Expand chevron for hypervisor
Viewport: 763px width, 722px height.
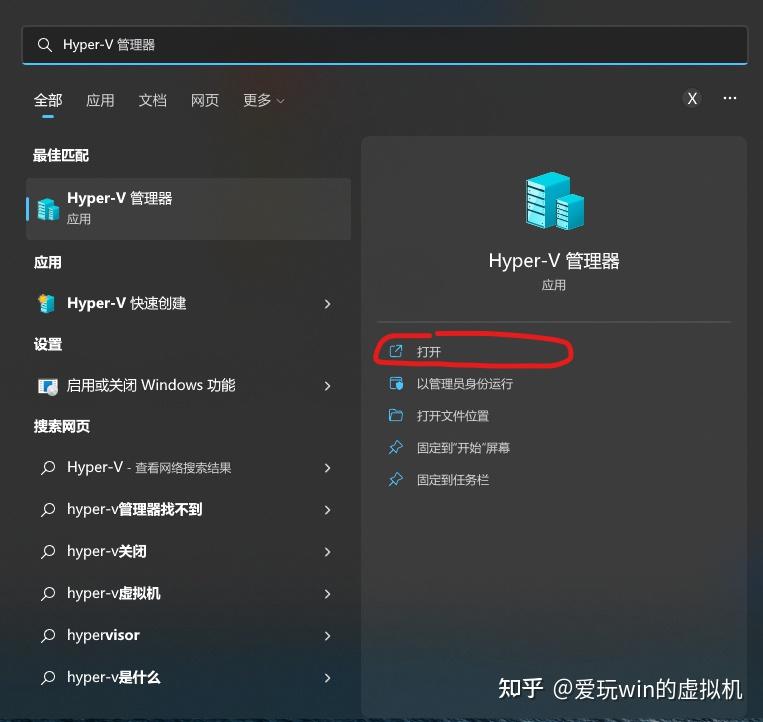tap(327, 636)
